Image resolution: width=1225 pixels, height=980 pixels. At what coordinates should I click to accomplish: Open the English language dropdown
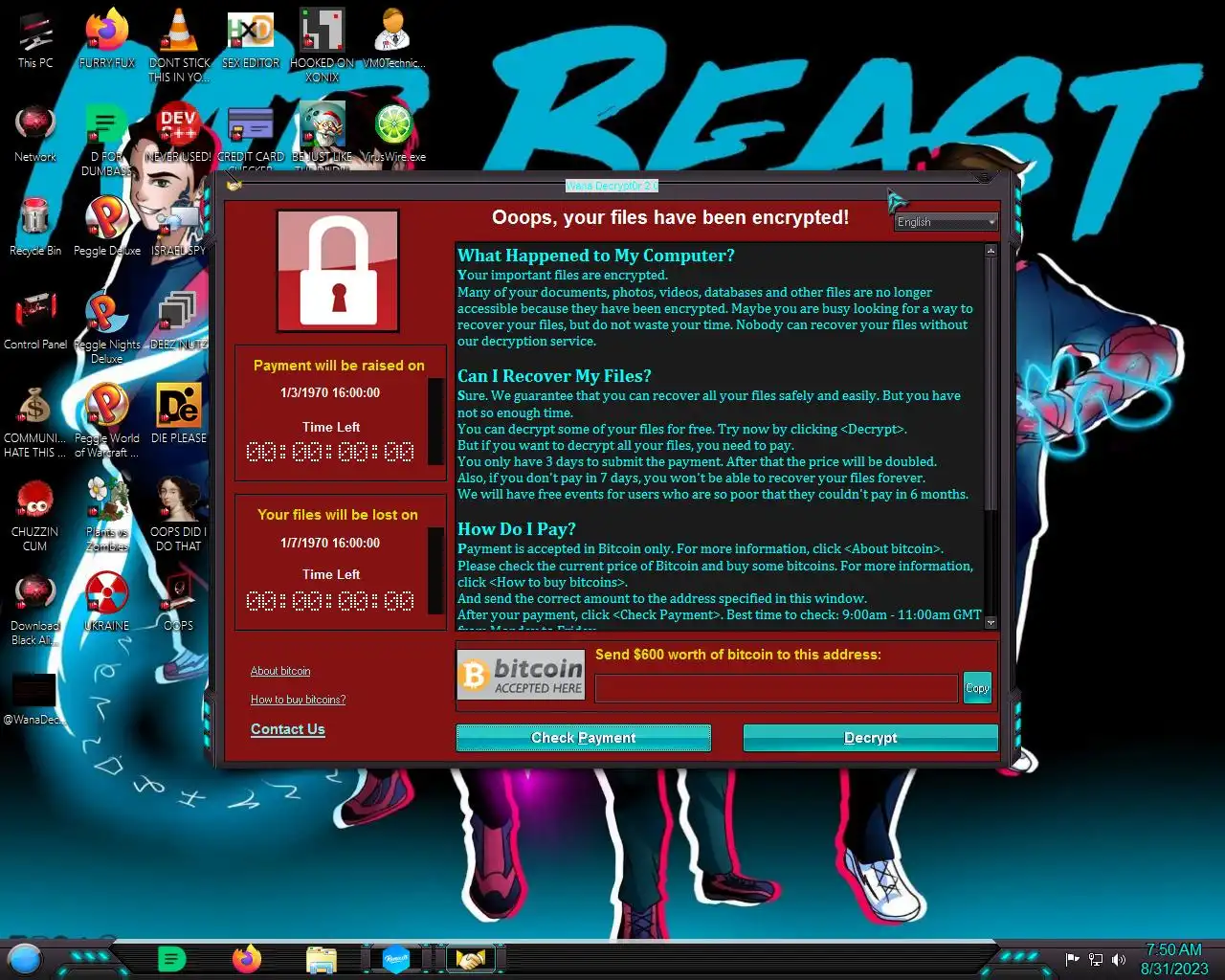click(946, 222)
